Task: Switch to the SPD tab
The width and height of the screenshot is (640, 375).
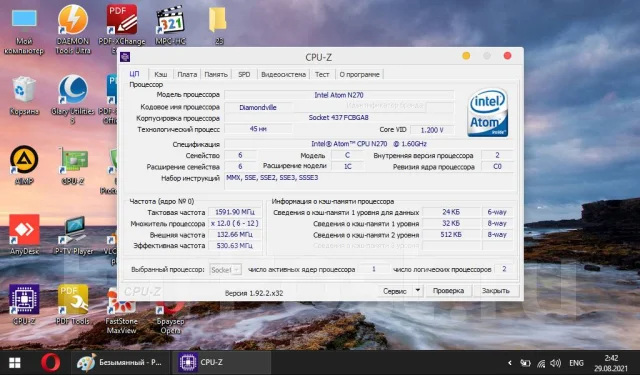Action: (244, 74)
